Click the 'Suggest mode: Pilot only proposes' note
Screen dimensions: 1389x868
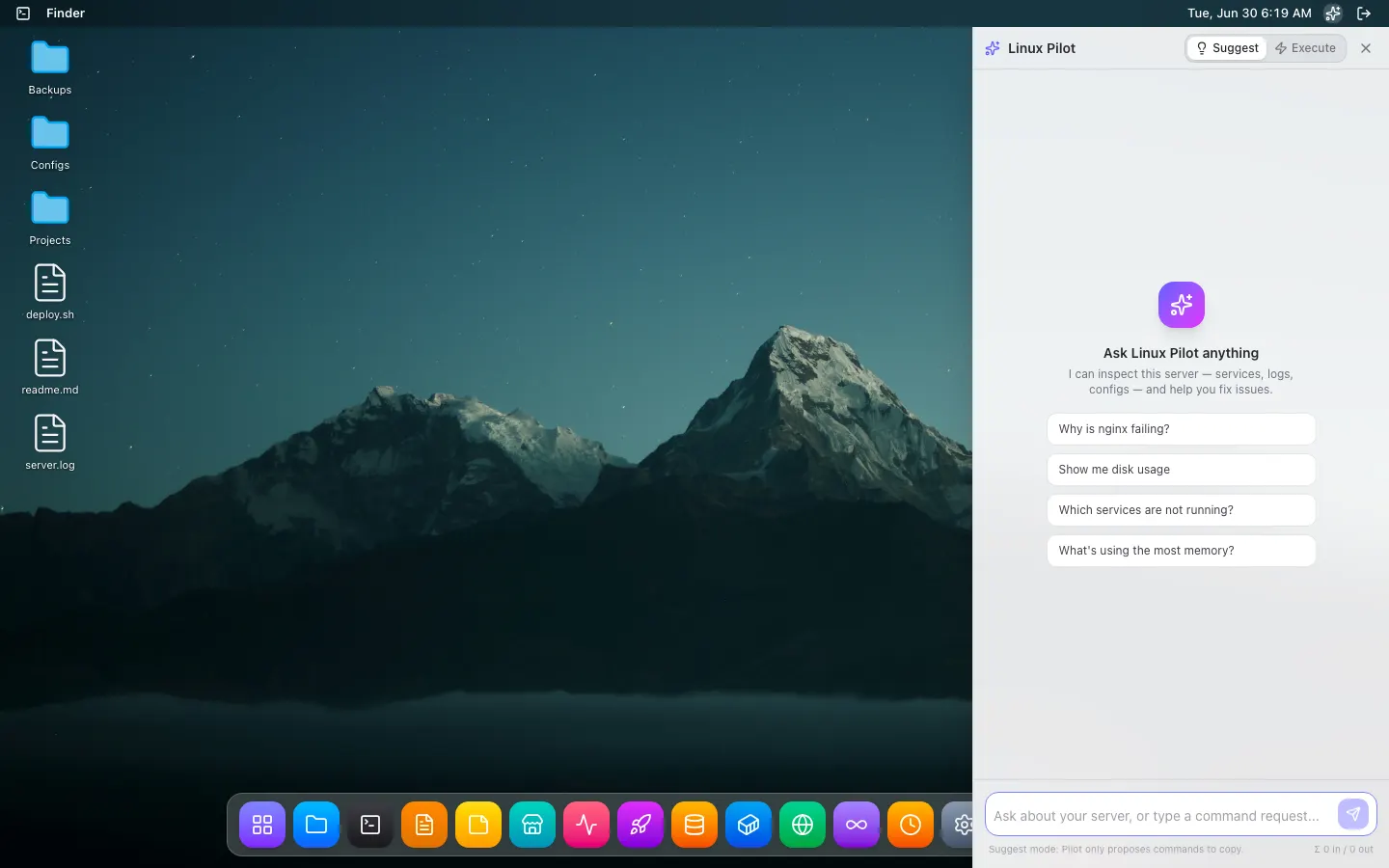tap(1115, 850)
